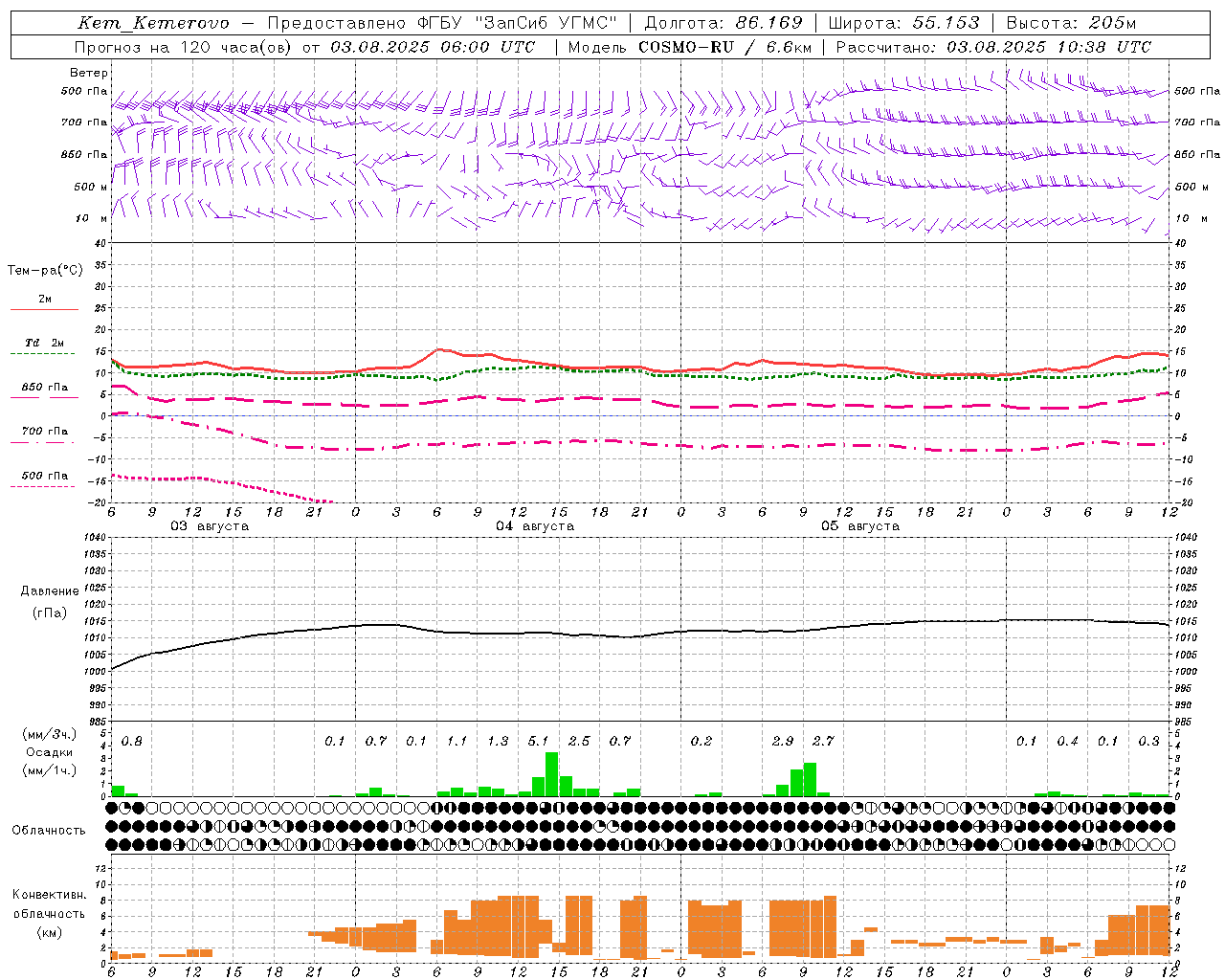Click the 2.7 precipitation value
Image resolution: width=1225 pixels, height=980 pixels.
click(x=823, y=742)
